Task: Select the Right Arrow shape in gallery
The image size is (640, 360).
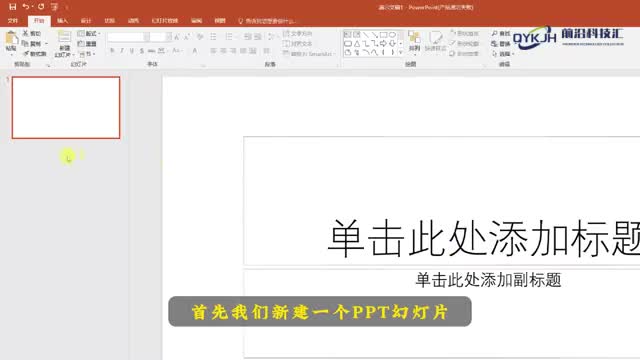Action: pos(383,44)
